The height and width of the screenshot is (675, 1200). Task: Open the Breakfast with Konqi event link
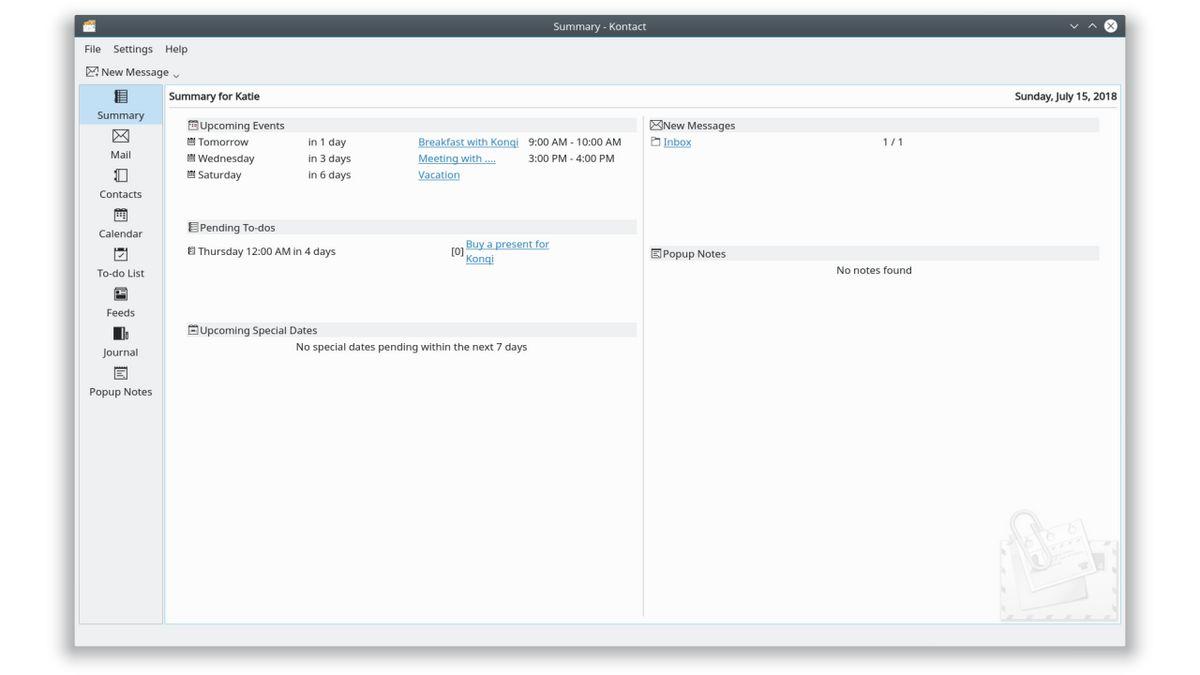click(x=468, y=142)
